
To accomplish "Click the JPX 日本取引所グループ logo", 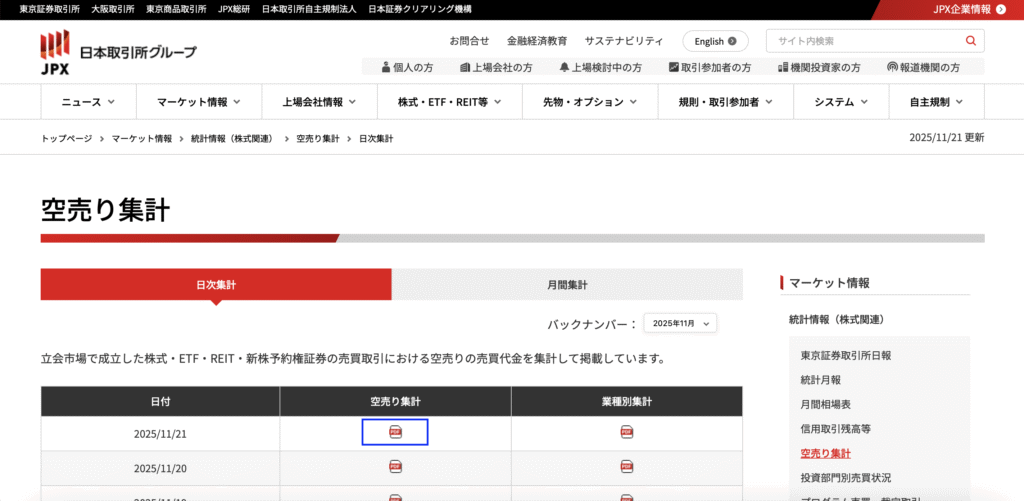I will [118, 50].
